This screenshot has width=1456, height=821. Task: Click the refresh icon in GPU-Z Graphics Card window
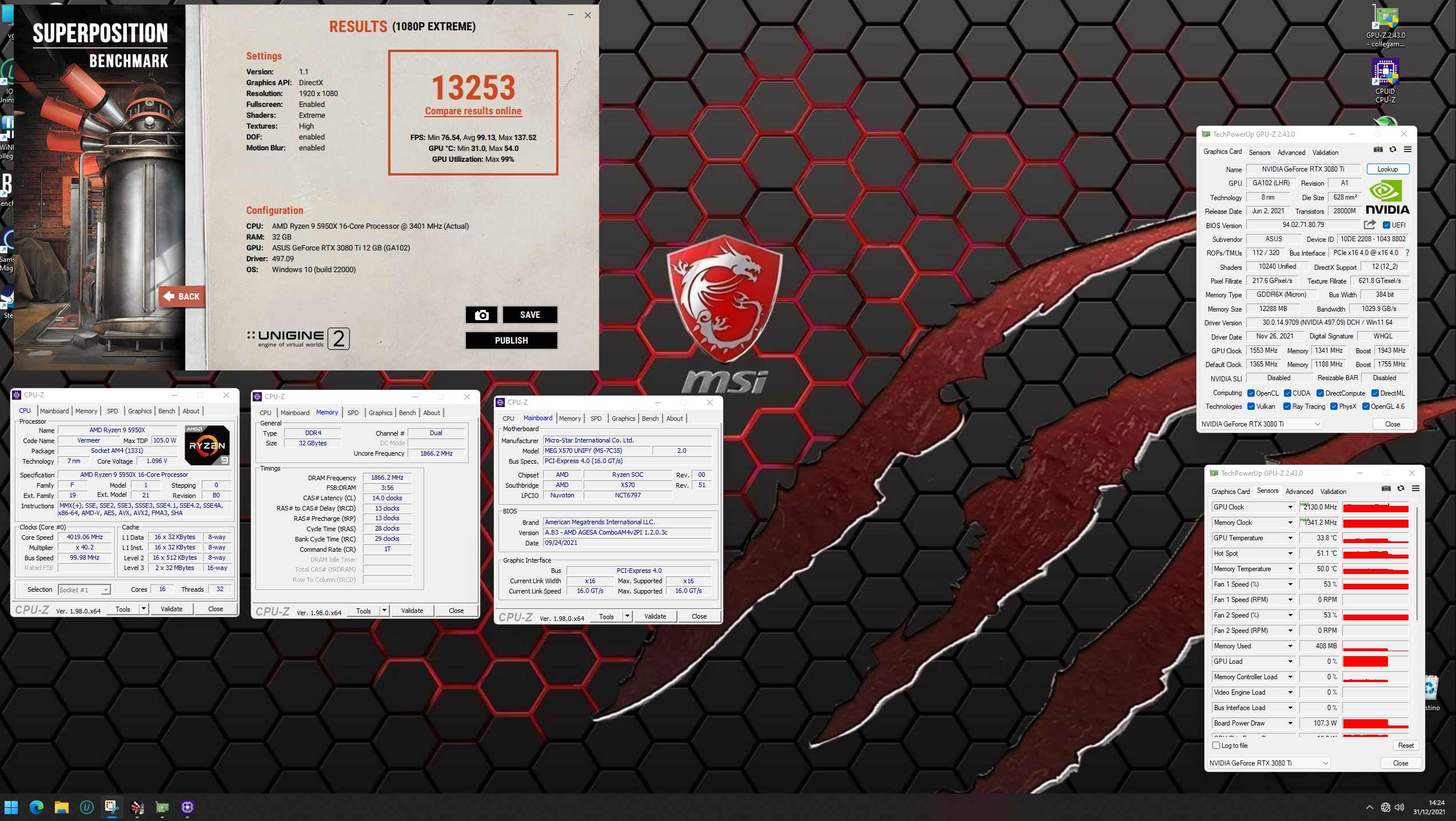click(x=1393, y=150)
